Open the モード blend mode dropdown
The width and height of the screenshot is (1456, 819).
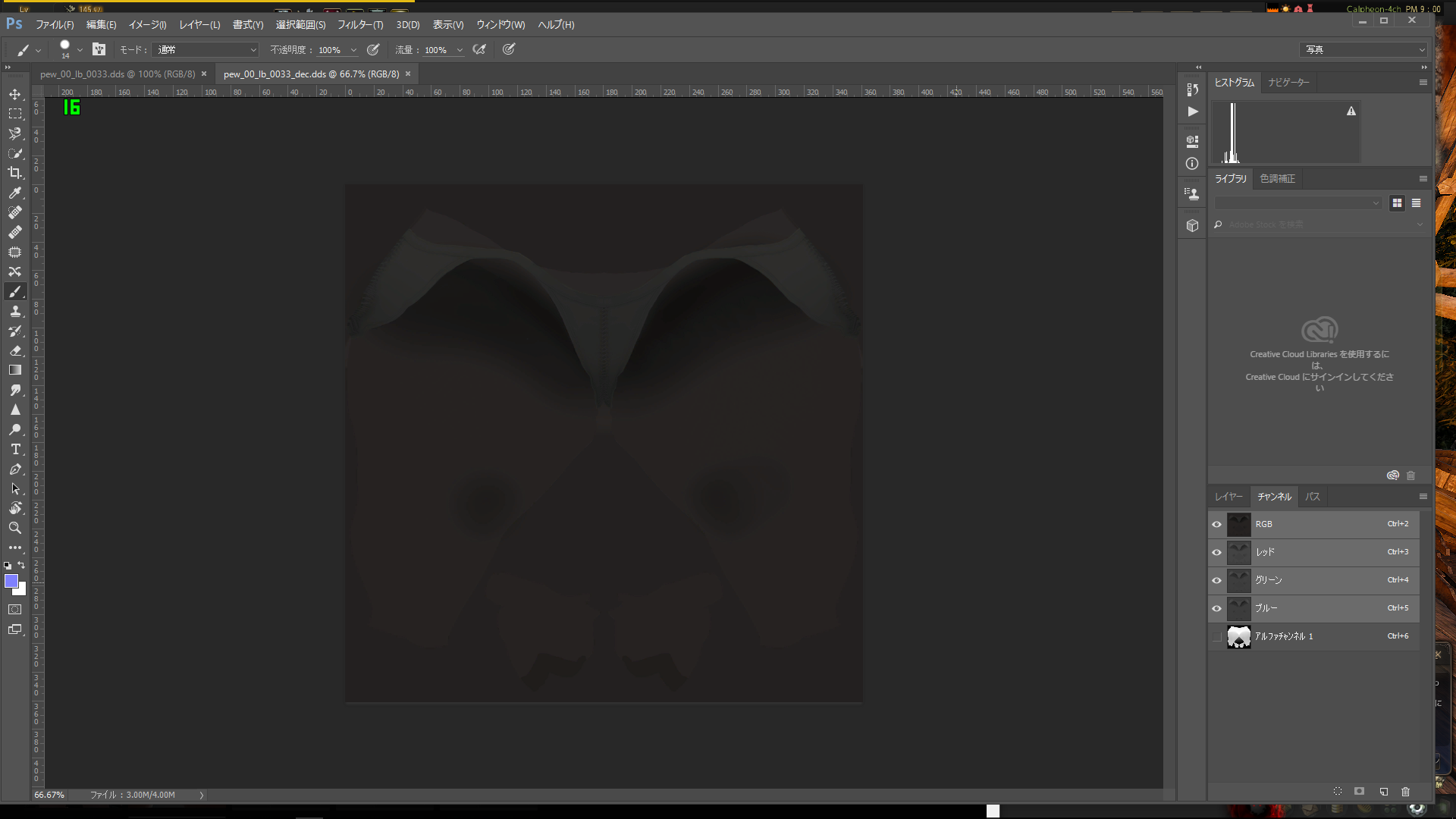pyautogui.click(x=206, y=49)
